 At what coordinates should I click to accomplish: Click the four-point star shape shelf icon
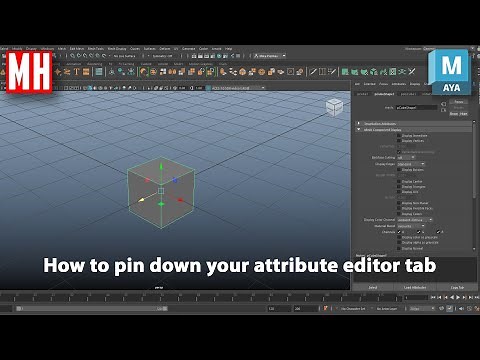pyautogui.click(x=58, y=72)
